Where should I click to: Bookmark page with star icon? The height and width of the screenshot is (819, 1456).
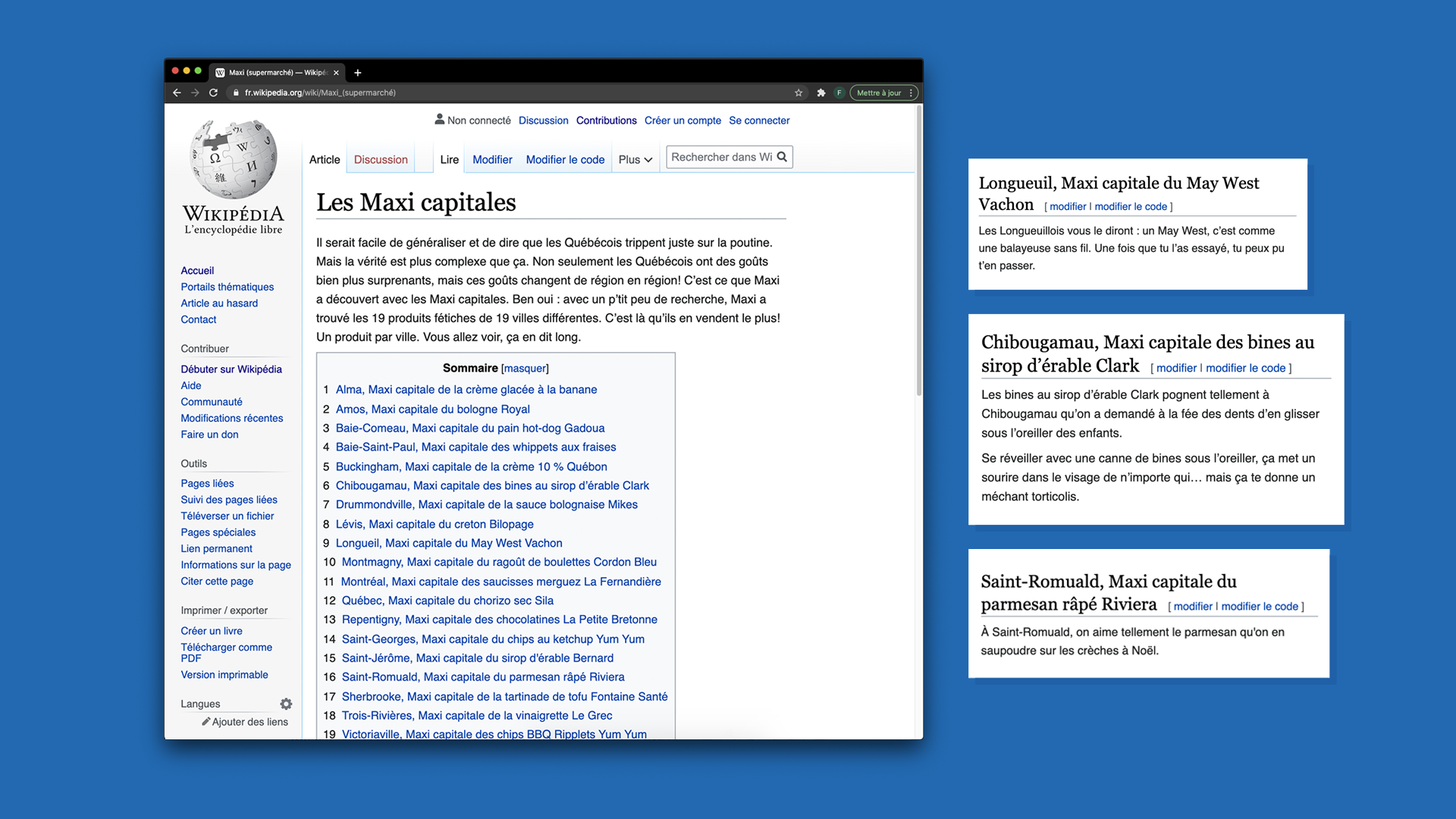click(799, 93)
